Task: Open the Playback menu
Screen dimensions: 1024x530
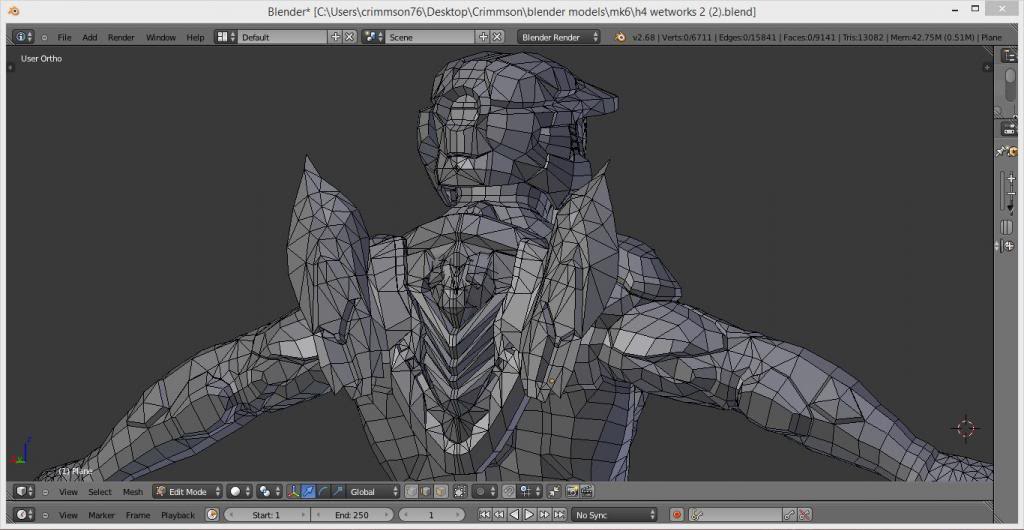Action: coord(178,515)
